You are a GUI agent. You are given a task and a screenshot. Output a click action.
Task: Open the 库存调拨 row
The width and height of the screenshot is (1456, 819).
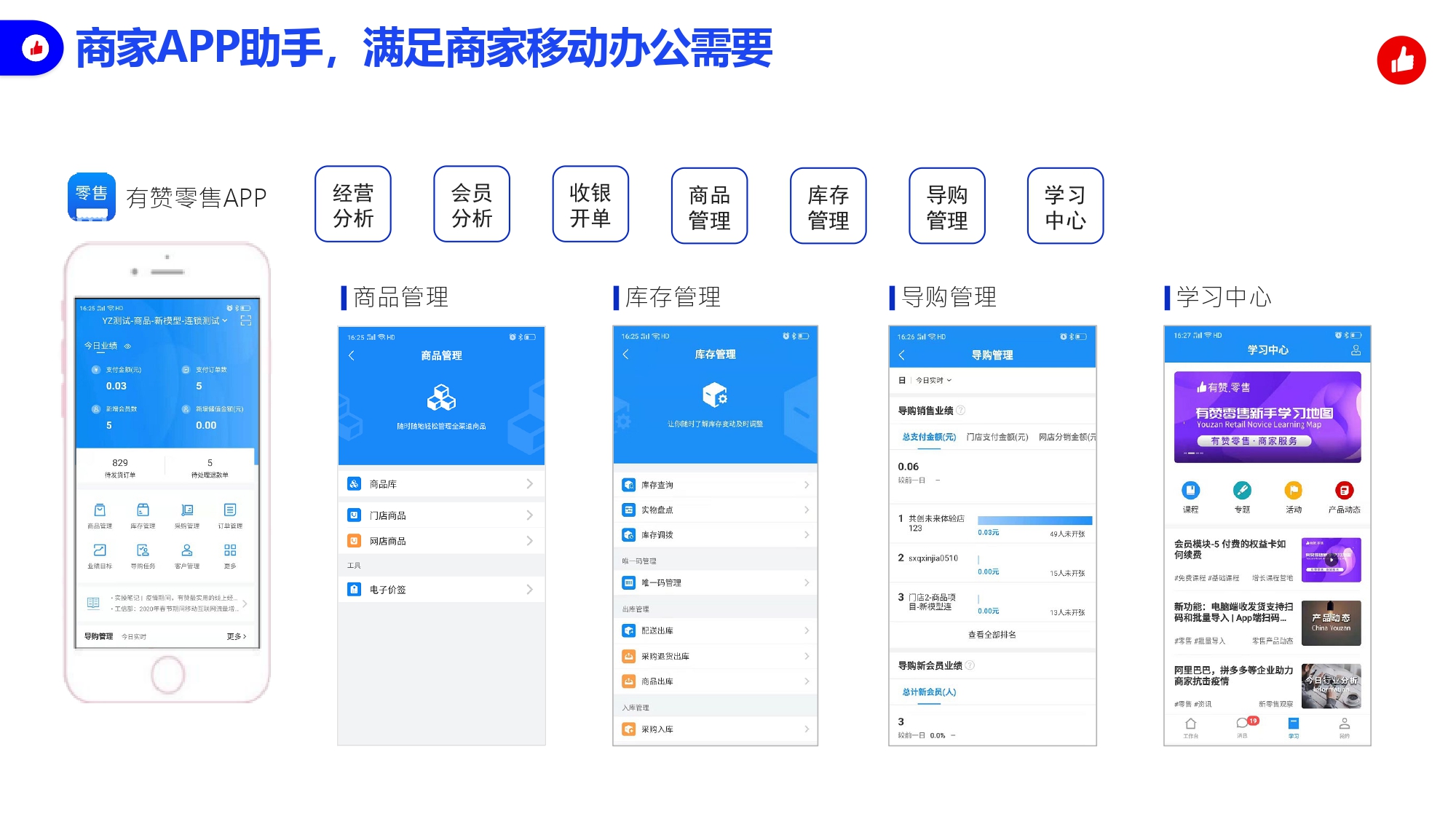pyautogui.click(x=715, y=535)
